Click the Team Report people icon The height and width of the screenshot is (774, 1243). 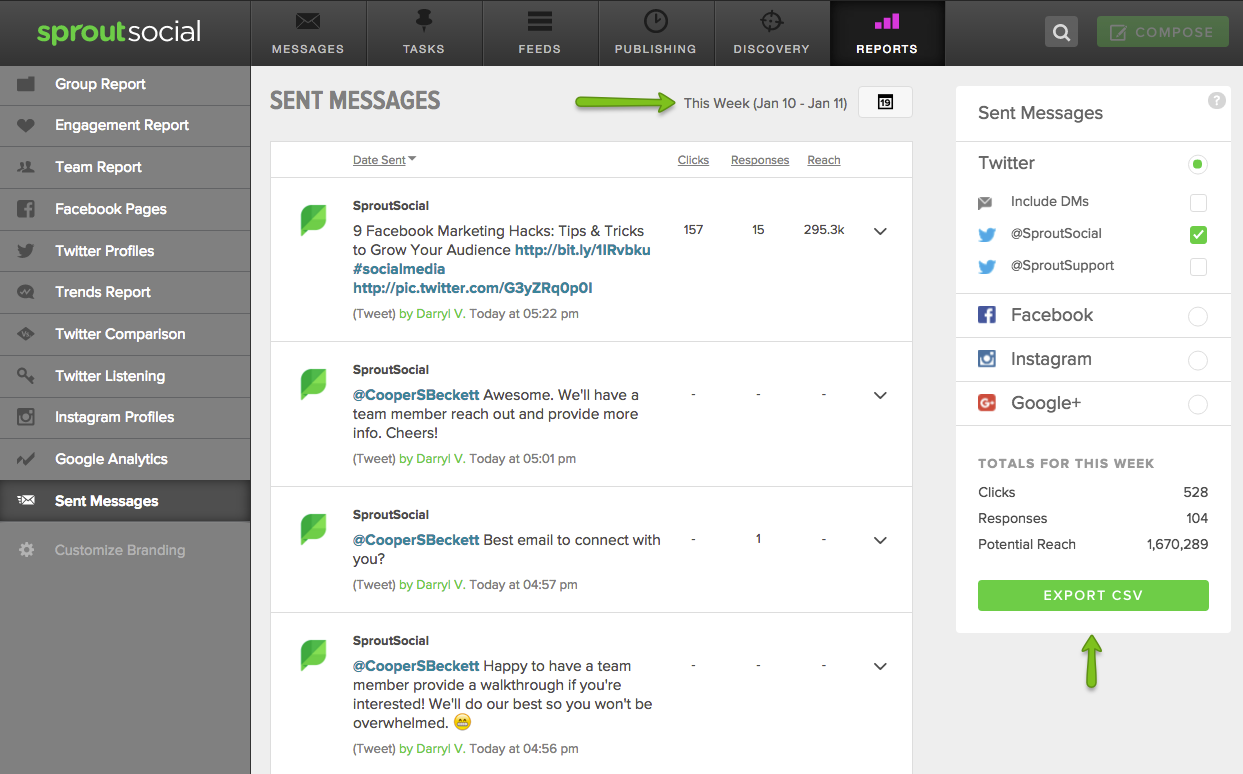click(26, 167)
